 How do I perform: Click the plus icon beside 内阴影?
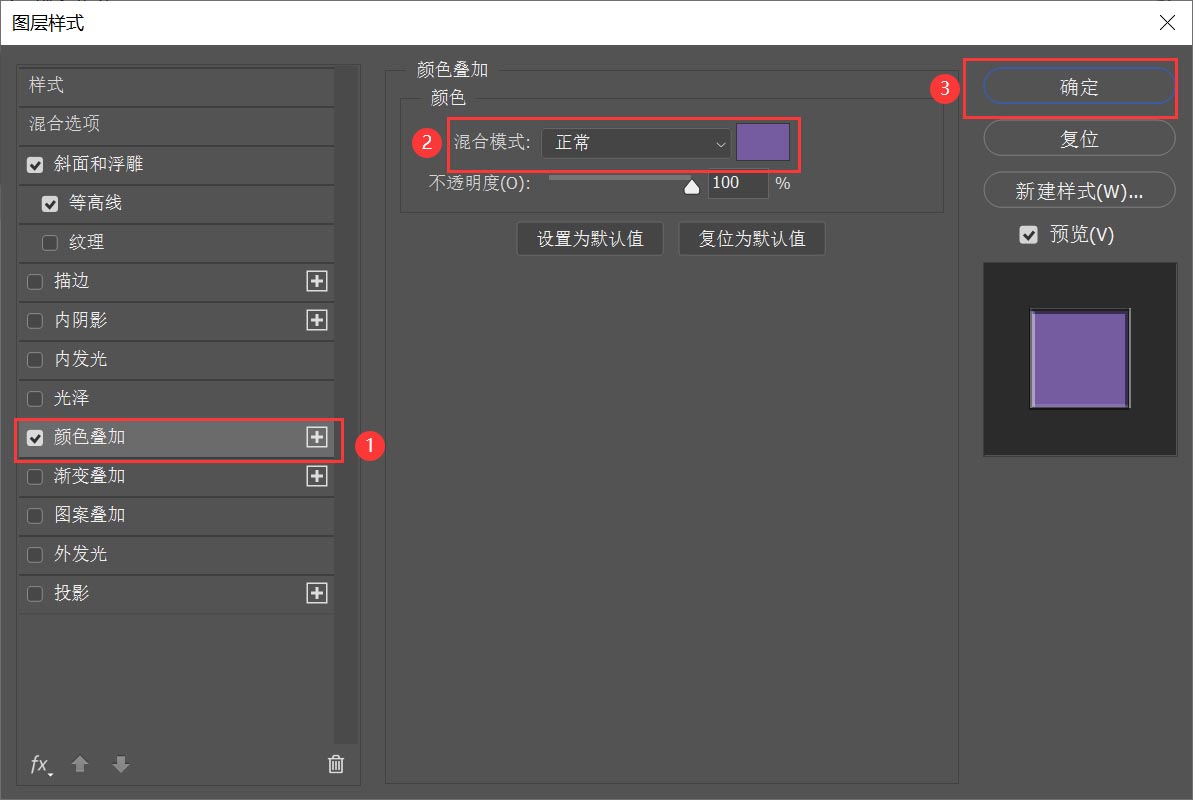(316, 320)
